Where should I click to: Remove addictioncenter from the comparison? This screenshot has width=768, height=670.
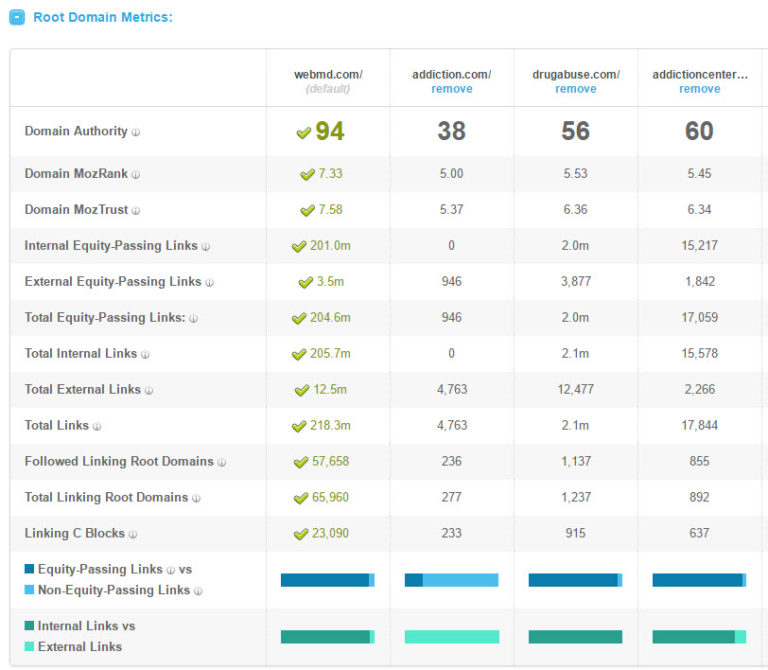tap(699, 89)
